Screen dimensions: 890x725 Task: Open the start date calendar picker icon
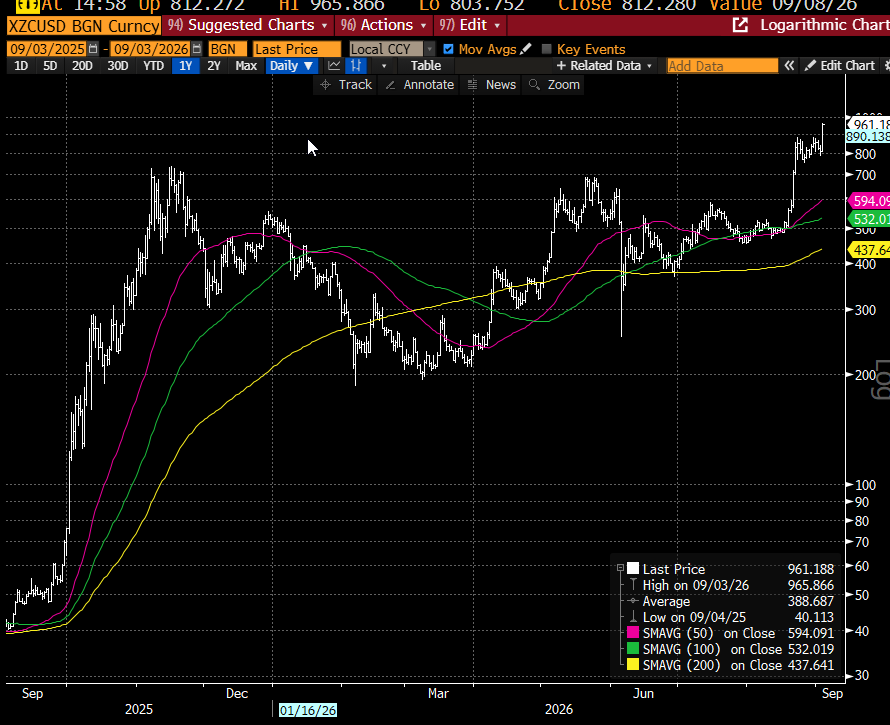pos(93,49)
